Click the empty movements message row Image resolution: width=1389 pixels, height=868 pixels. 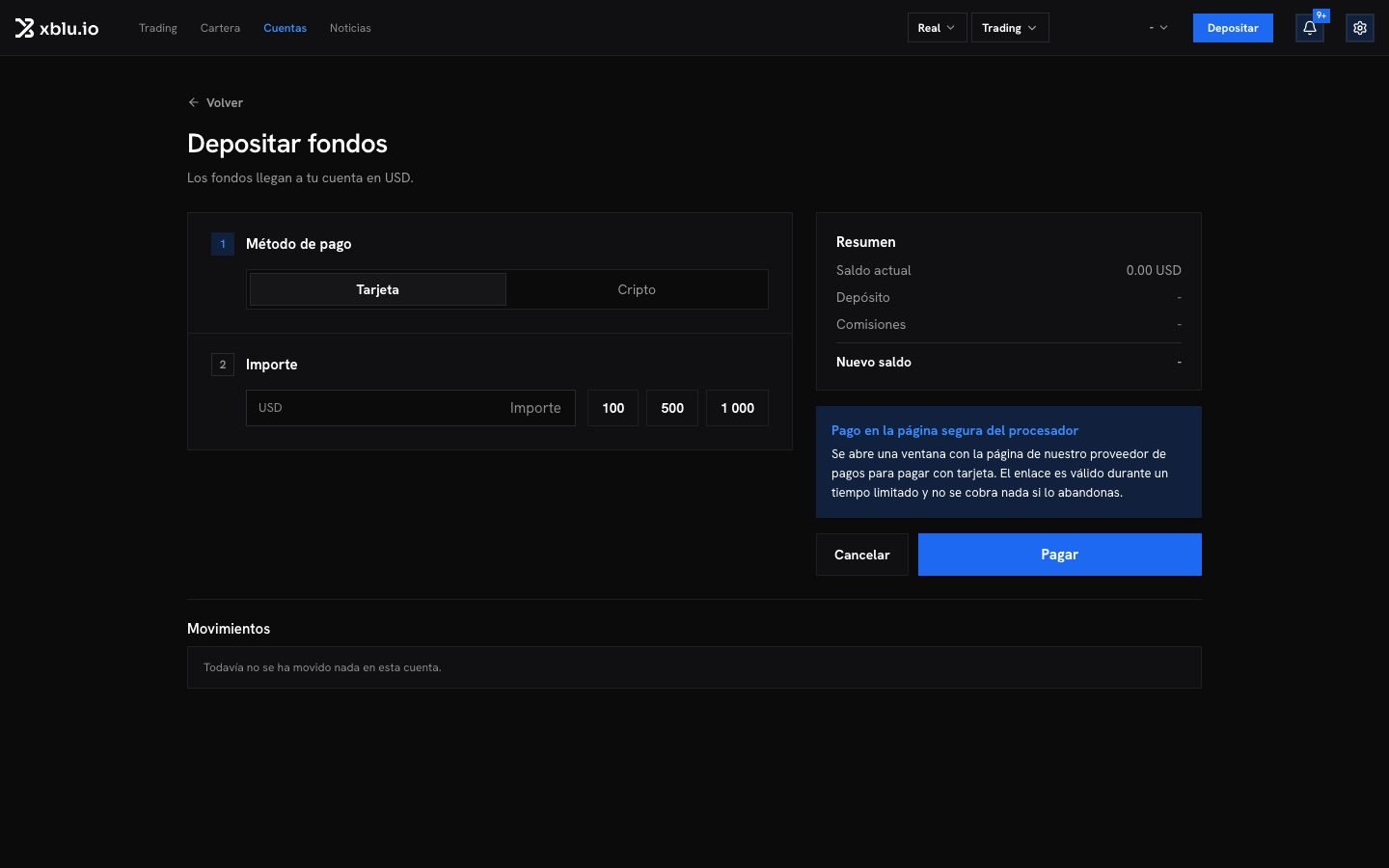(694, 667)
